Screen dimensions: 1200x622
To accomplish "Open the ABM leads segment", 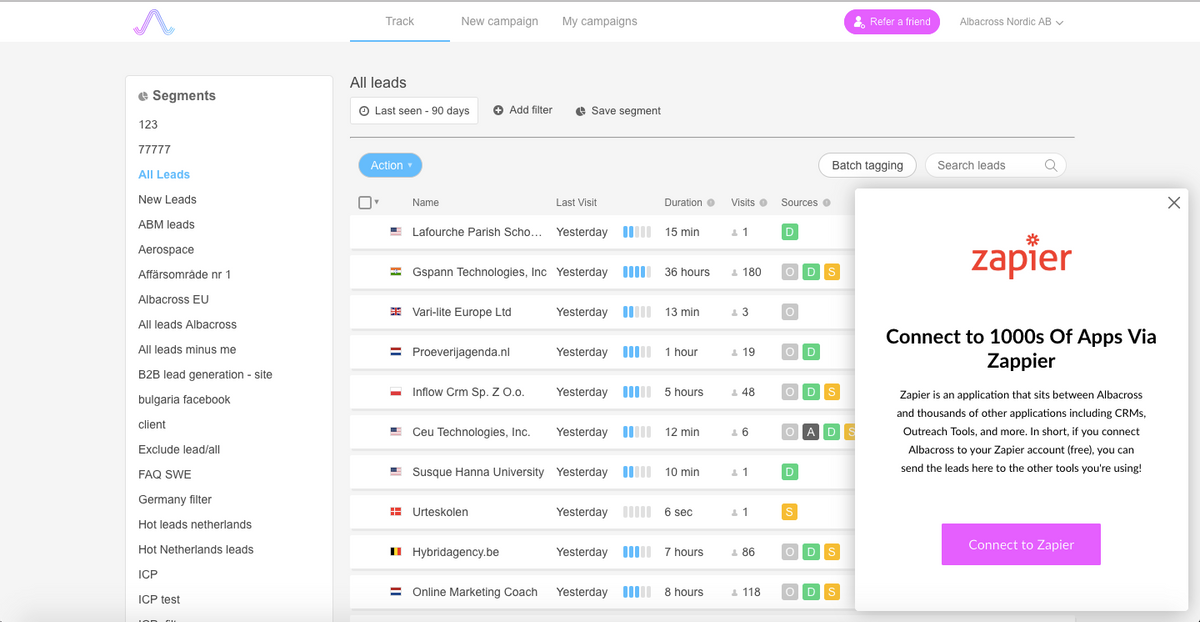I will [166, 225].
